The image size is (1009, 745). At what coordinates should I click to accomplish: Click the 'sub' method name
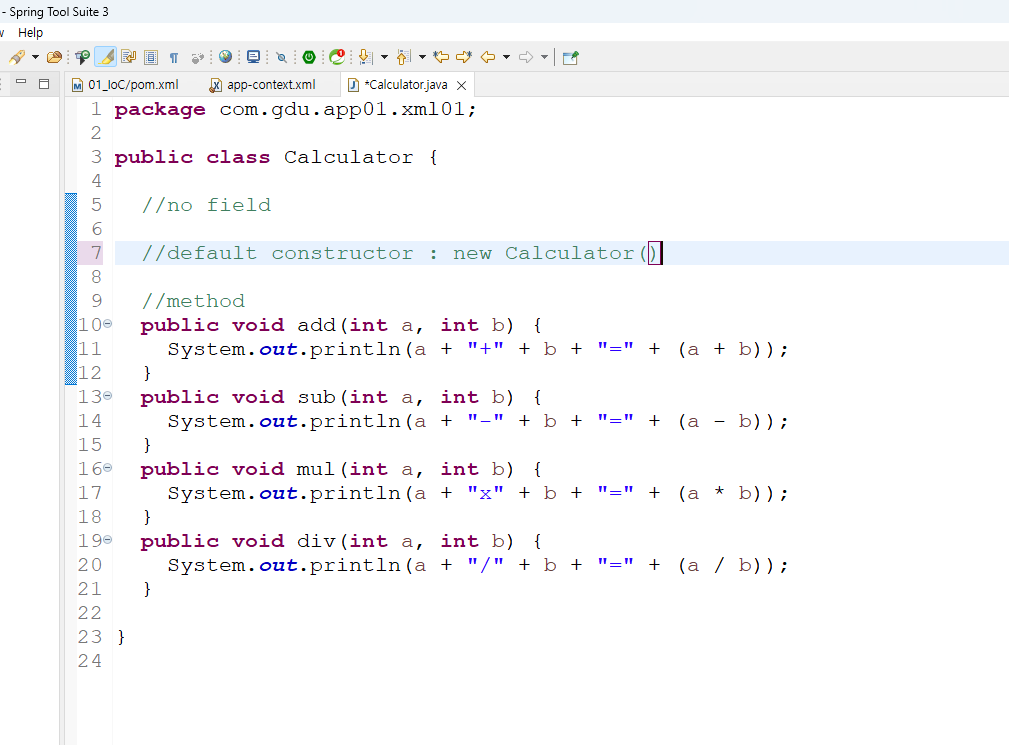coord(316,398)
